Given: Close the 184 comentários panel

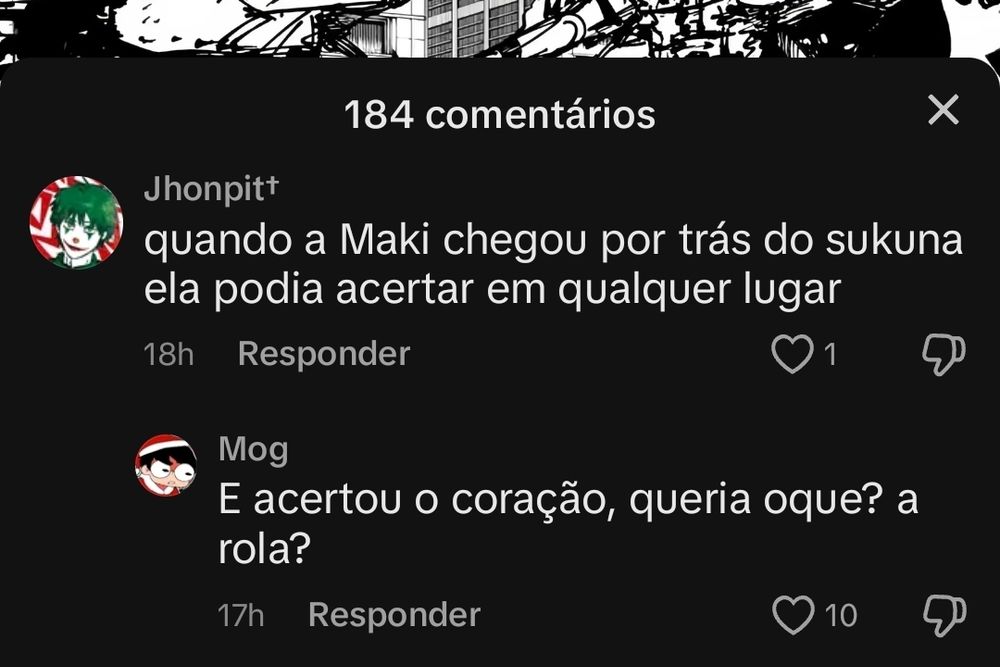Looking at the screenshot, I should point(943,110).
